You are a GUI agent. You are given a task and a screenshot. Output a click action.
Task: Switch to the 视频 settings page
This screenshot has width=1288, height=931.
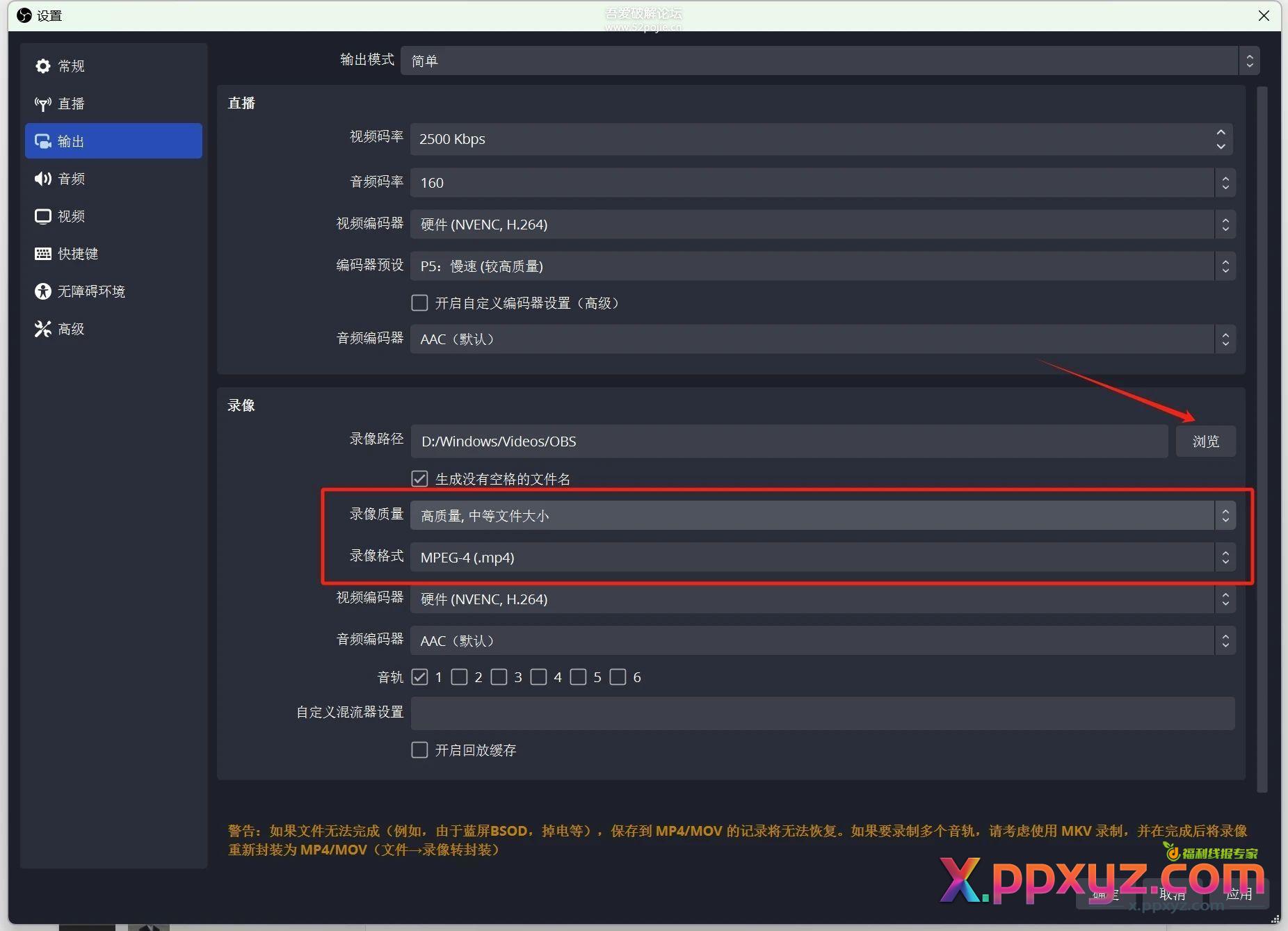(x=114, y=216)
